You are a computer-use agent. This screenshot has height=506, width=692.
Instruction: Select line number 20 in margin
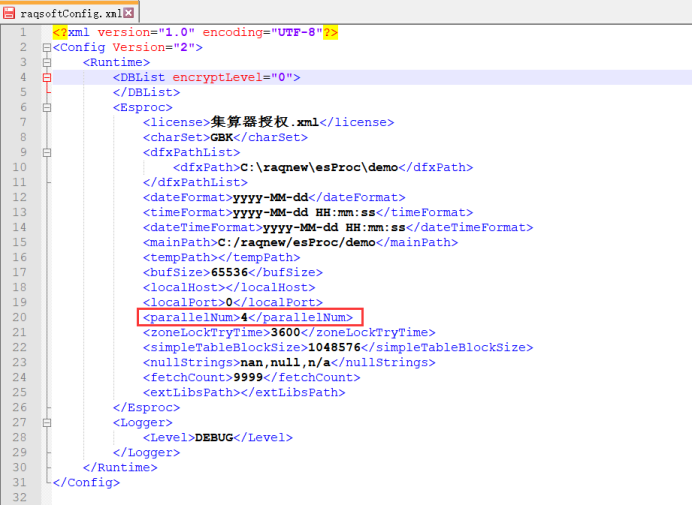(19, 318)
